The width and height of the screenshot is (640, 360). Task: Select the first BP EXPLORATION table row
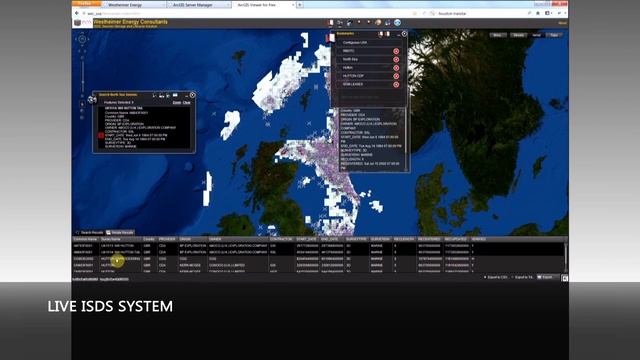pos(318,246)
